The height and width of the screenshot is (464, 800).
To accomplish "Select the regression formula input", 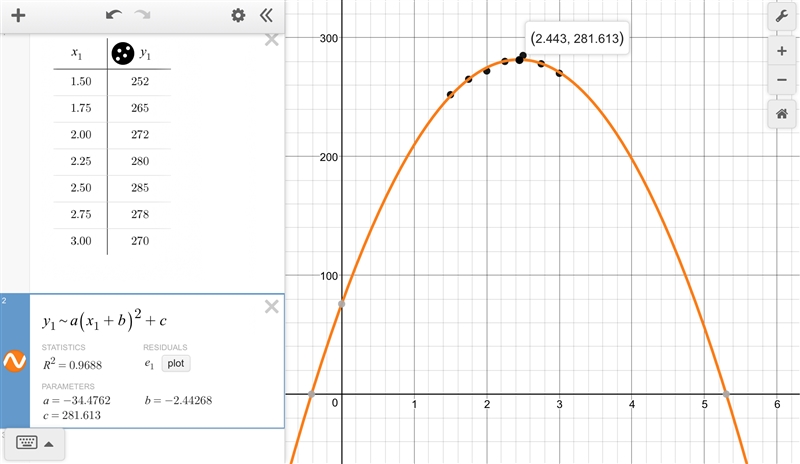I will (105, 320).
